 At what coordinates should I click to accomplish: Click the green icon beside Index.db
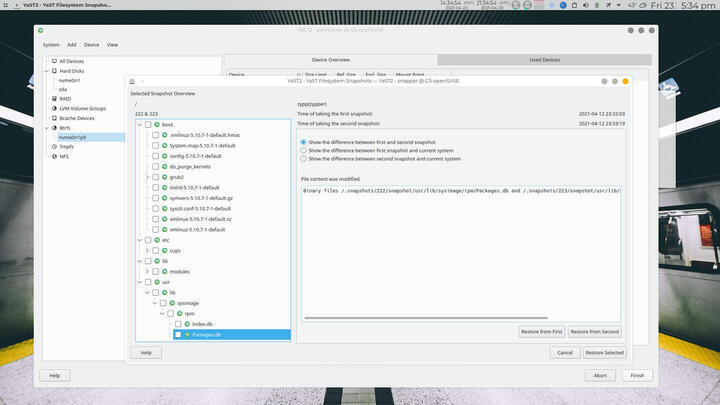tap(187, 324)
